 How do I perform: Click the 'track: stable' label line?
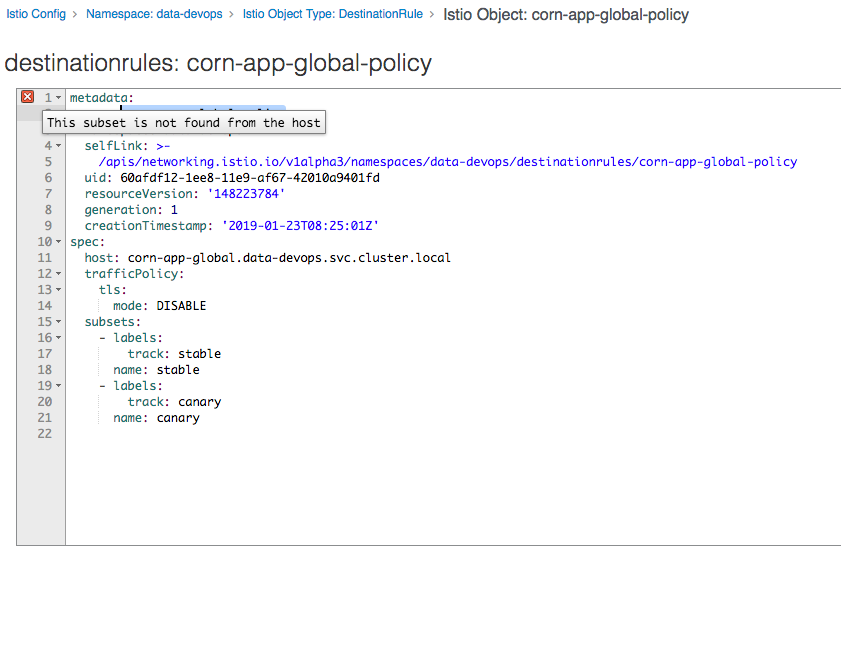pyautogui.click(x=174, y=354)
